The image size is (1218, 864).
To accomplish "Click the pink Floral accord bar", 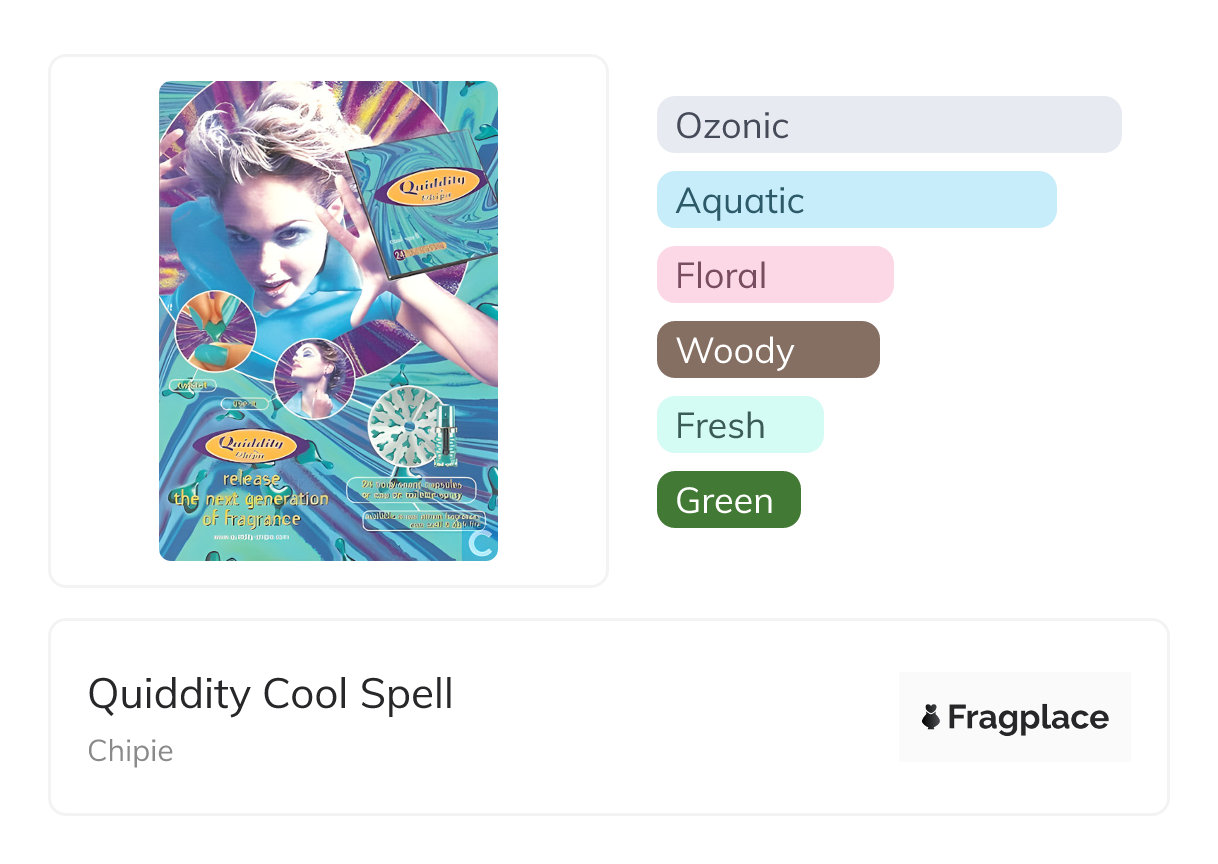I will (x=774, y=275).
